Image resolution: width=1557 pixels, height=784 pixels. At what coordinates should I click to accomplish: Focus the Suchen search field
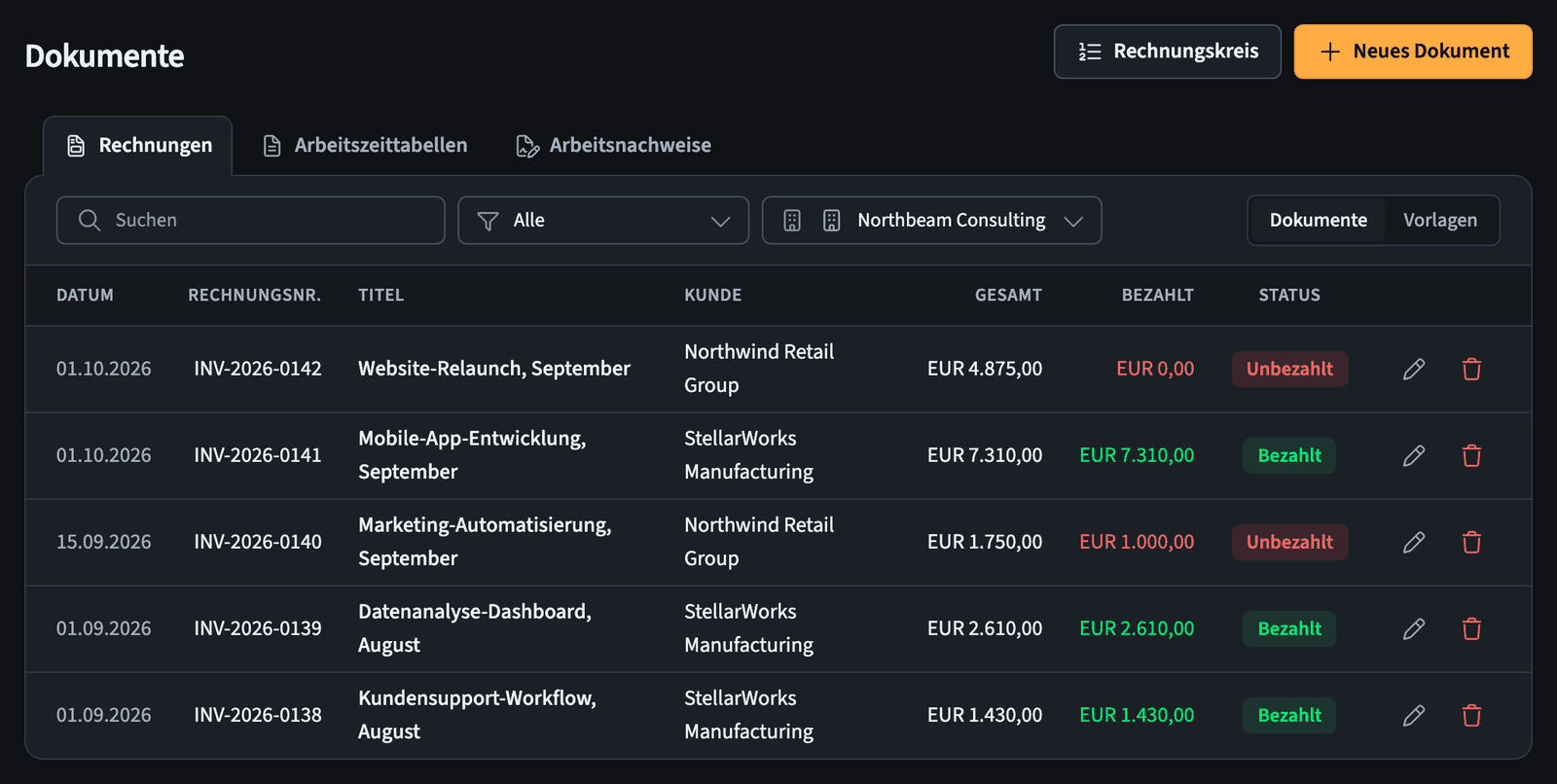pos(250,221)
